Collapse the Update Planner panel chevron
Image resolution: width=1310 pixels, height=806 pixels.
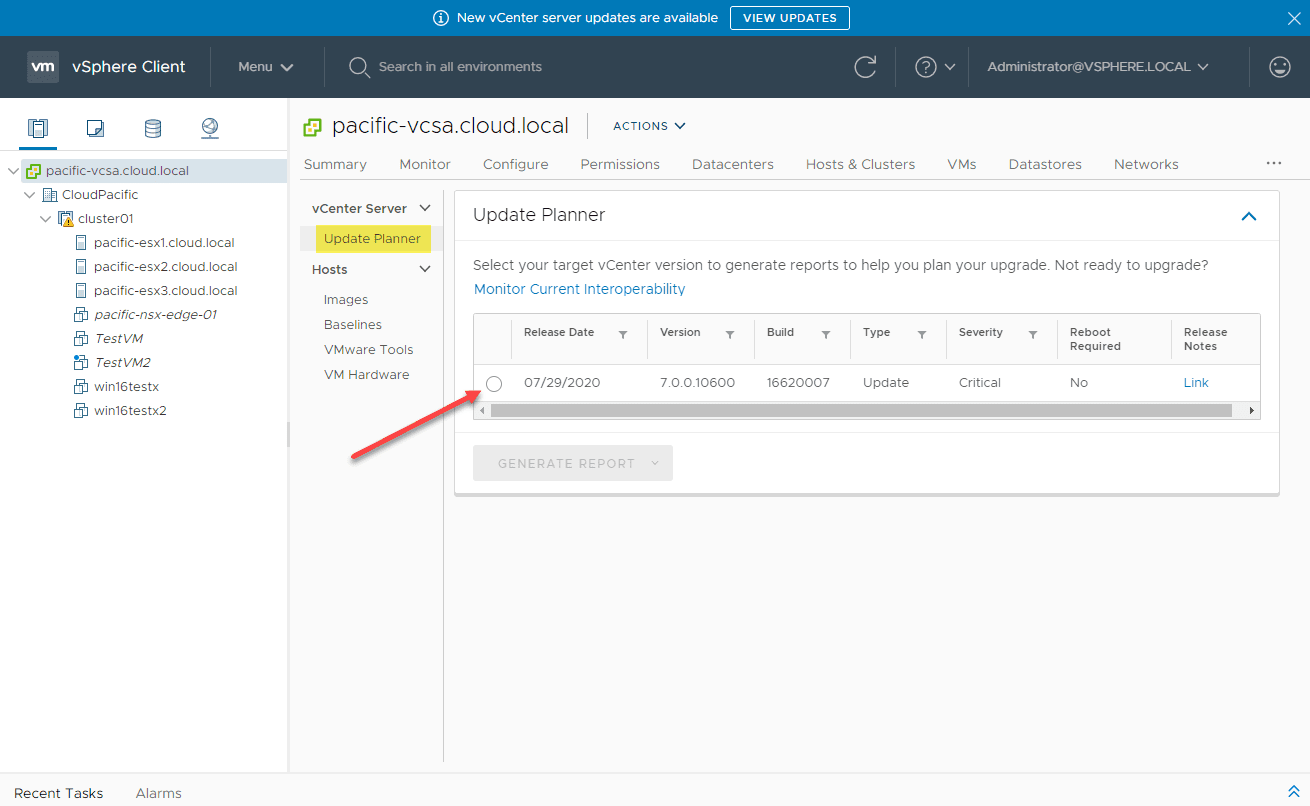click(1248, 216)
